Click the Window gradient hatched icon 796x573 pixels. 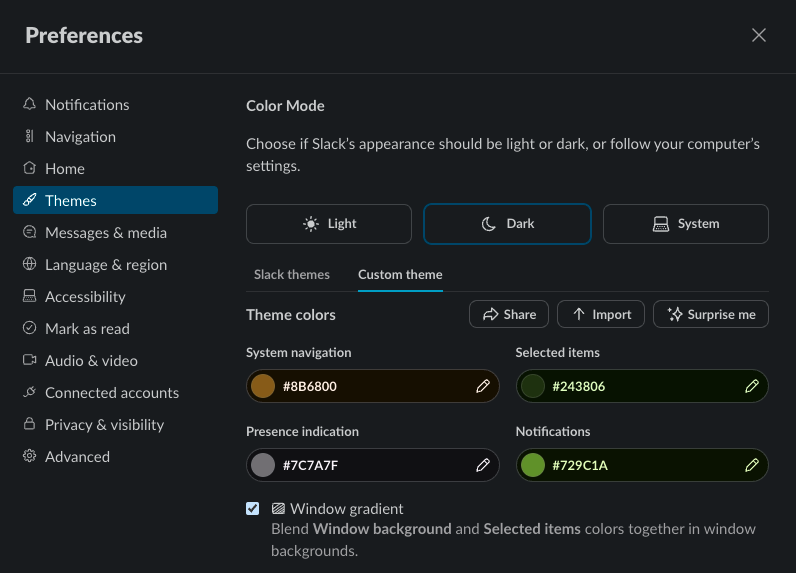[278, 509]
